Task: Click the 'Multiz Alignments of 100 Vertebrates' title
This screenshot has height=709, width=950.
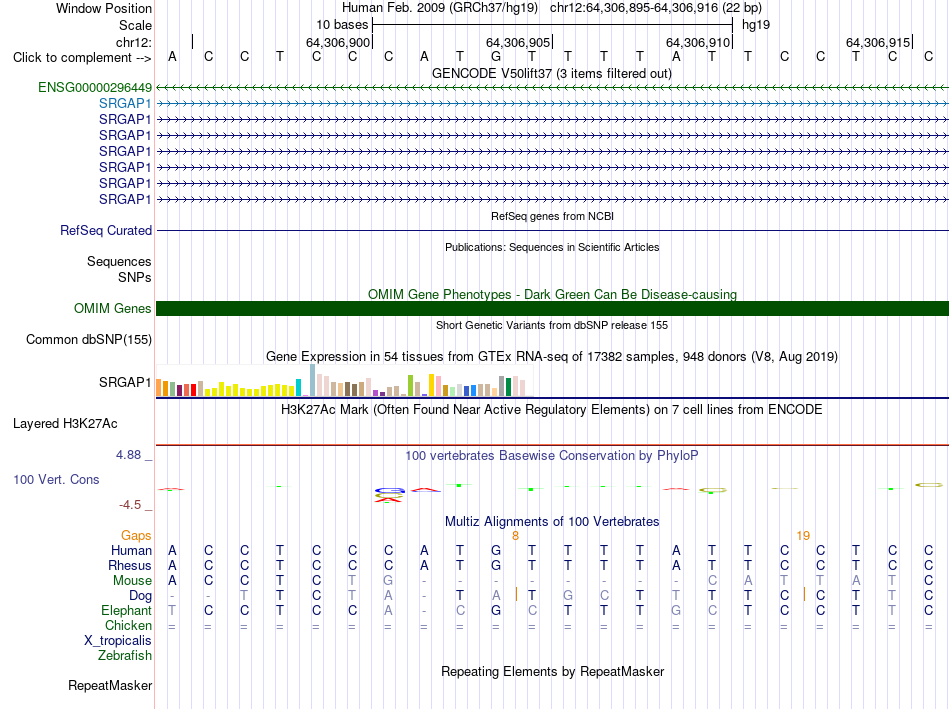Action: coord(552,522)
